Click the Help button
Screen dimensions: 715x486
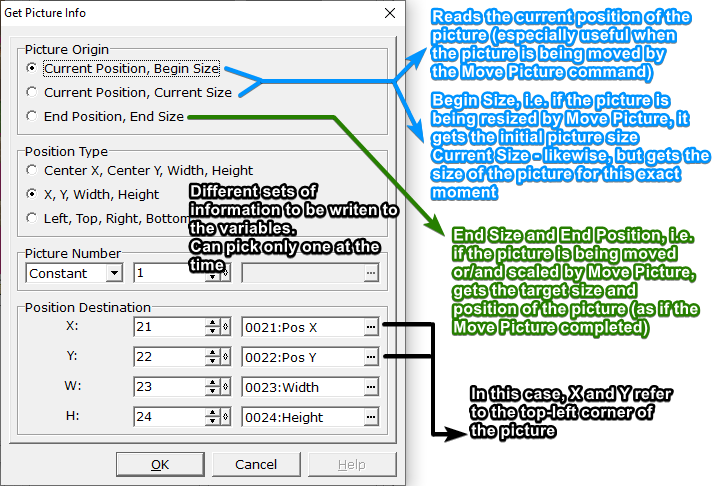[352, 464]
